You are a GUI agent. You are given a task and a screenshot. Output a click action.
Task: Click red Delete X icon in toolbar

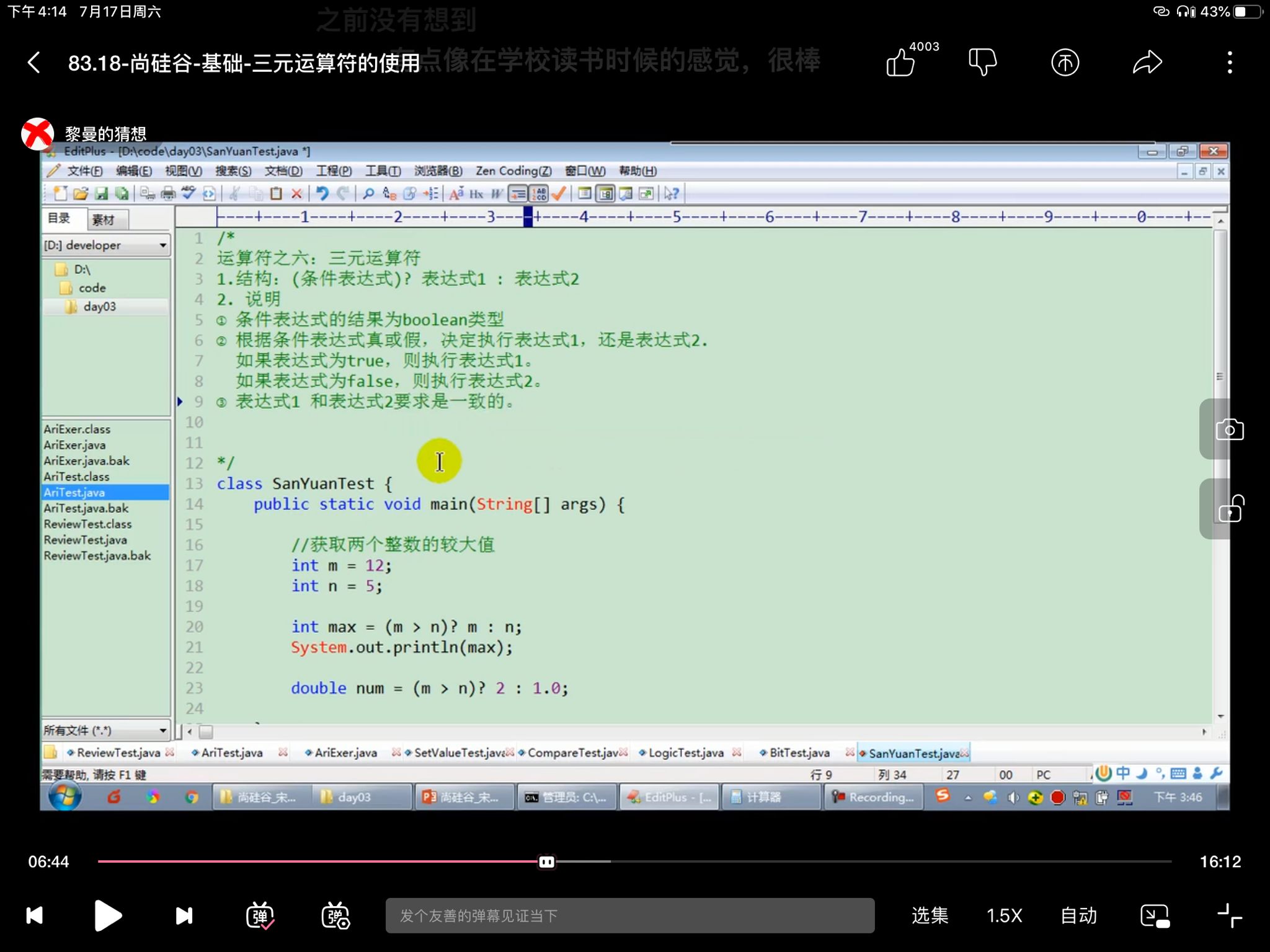pos(296,194)
